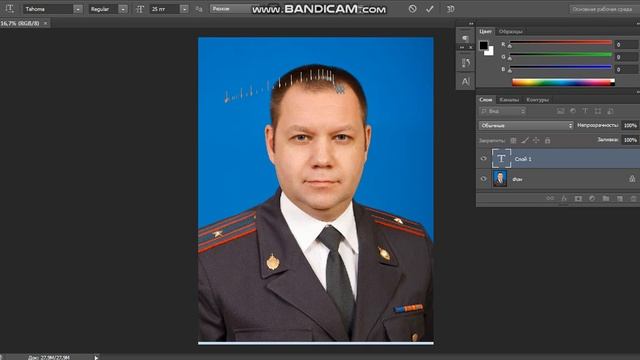640x360 pixels.
Task: Cancel current text edits with the circle-slash icon
Action: click(412, 9)
